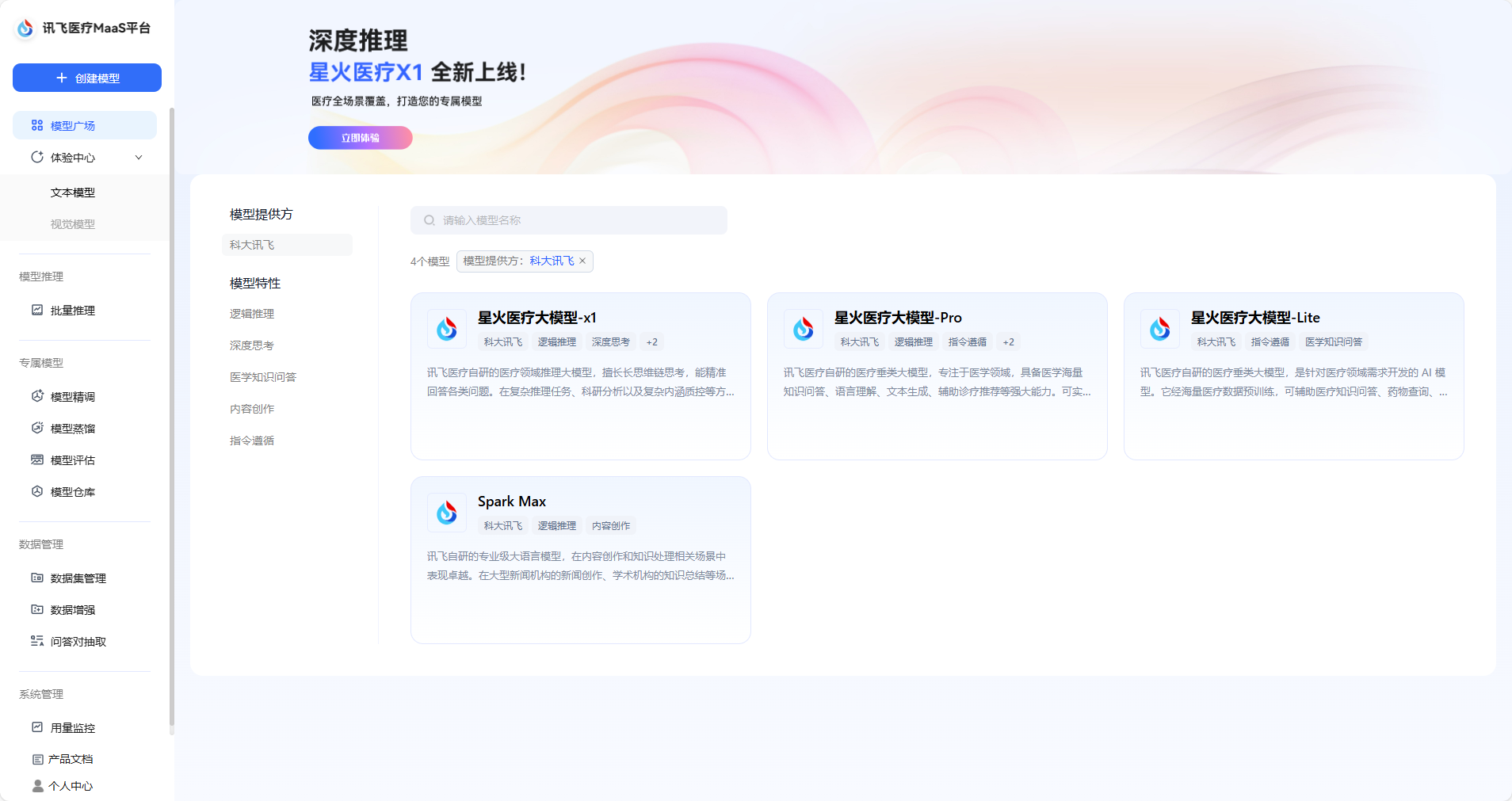Filter by 逻辑推理 feature
Screen dimensions: 1512x801
pyautogui.click(x=252, y=314)
